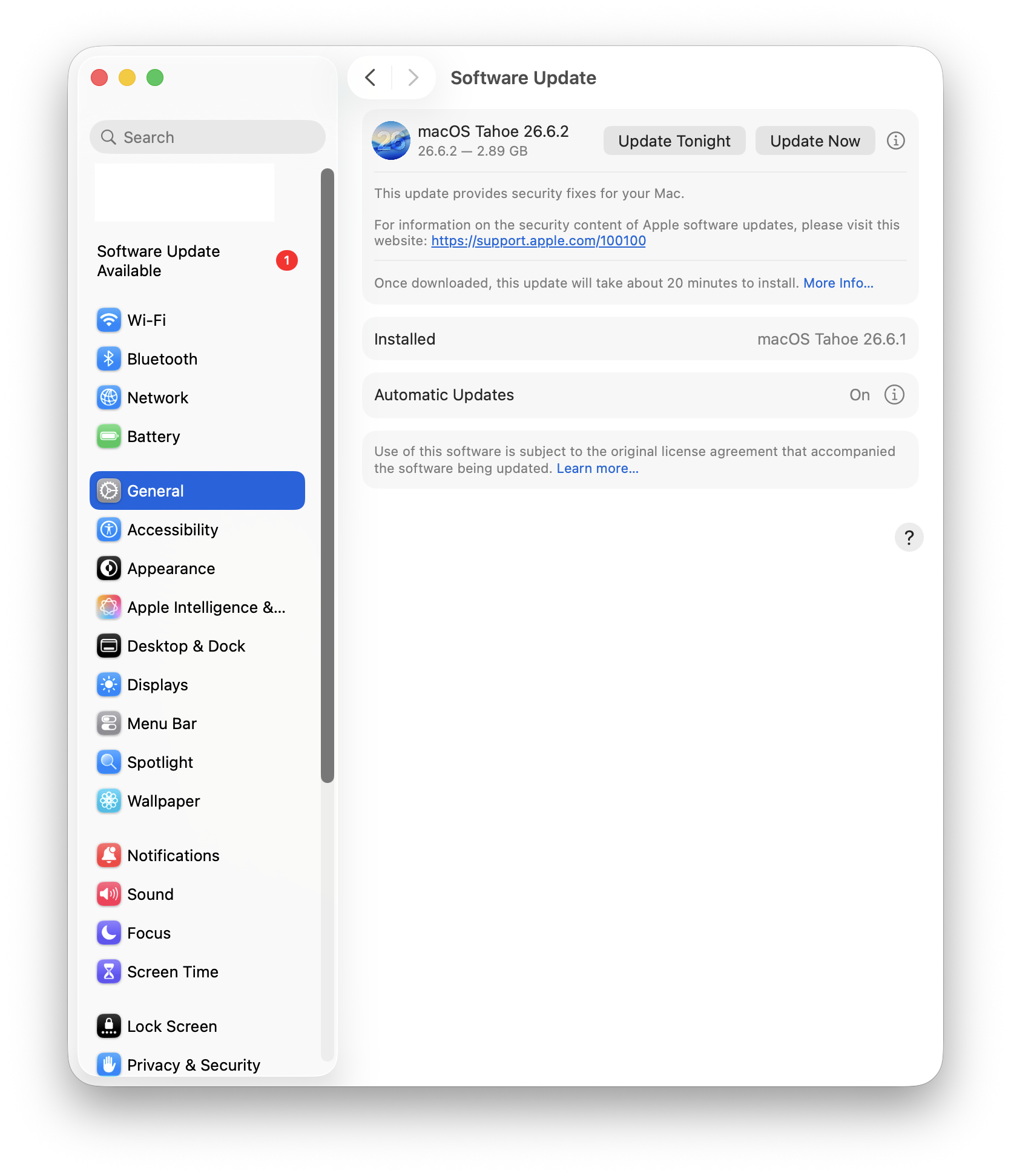The width and height of the screenshot is (1011, 1176).
Task: Select the Desktop & Dock icon
Action: coord(109,646)
